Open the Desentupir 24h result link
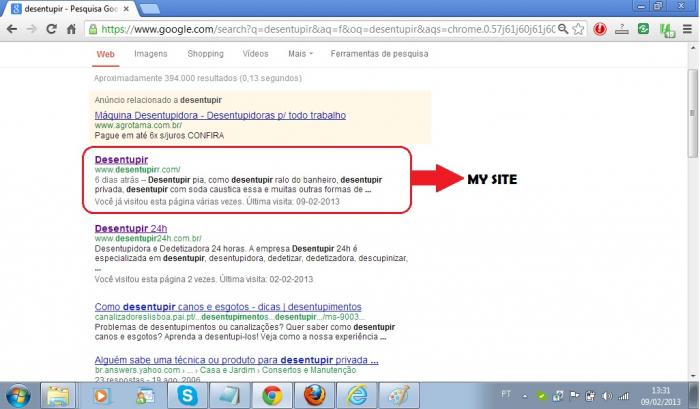 pos(130,229)
